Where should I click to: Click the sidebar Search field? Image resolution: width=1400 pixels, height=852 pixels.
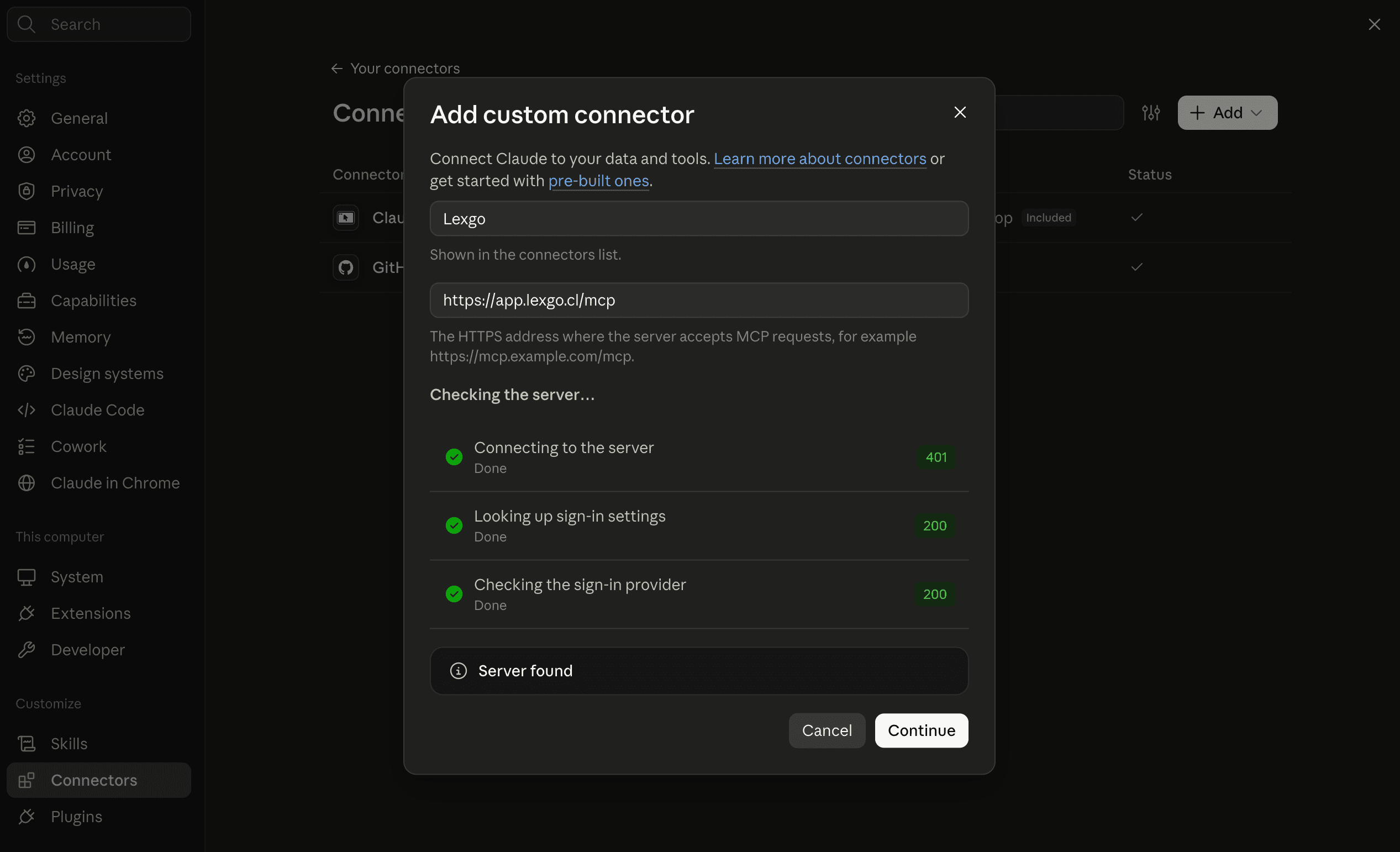(99, 24)
